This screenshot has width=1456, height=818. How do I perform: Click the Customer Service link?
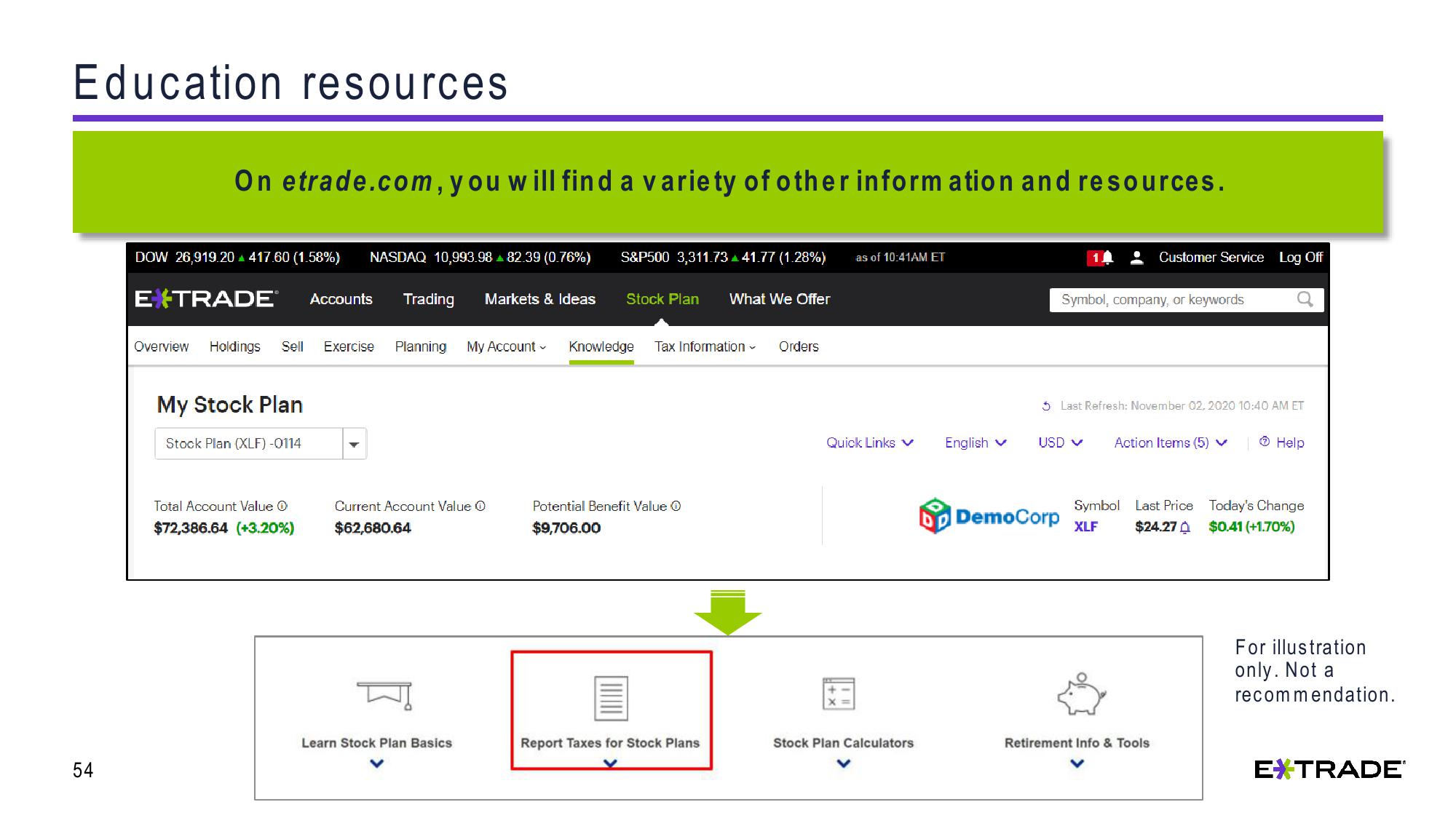coord(1211,258)
